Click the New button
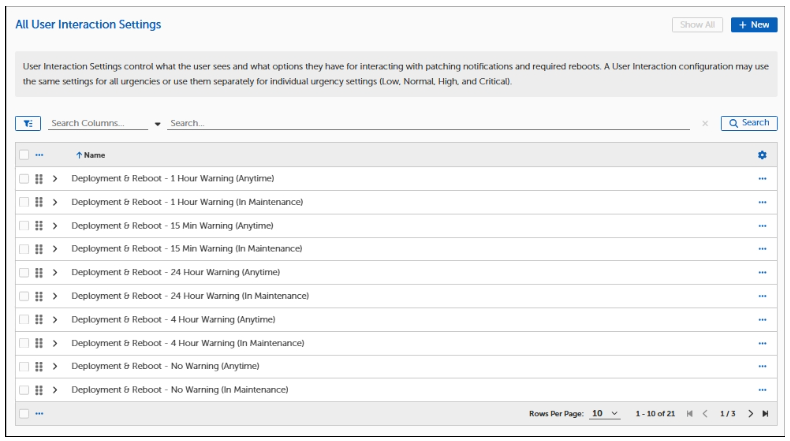 (x=753, y=24)
